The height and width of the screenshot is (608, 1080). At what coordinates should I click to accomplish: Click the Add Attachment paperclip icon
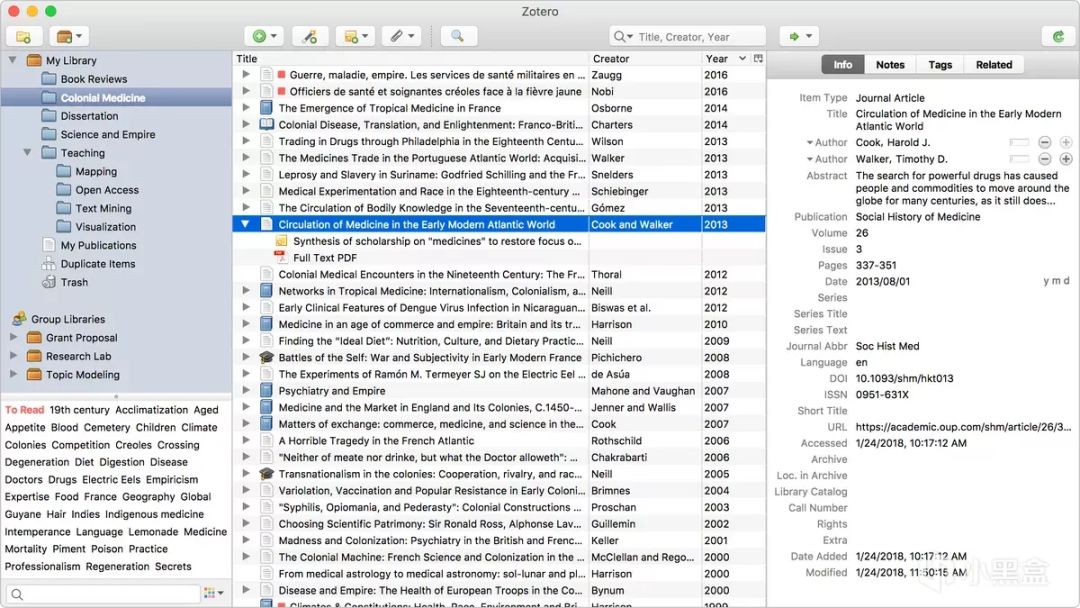(x=402, y=36)
